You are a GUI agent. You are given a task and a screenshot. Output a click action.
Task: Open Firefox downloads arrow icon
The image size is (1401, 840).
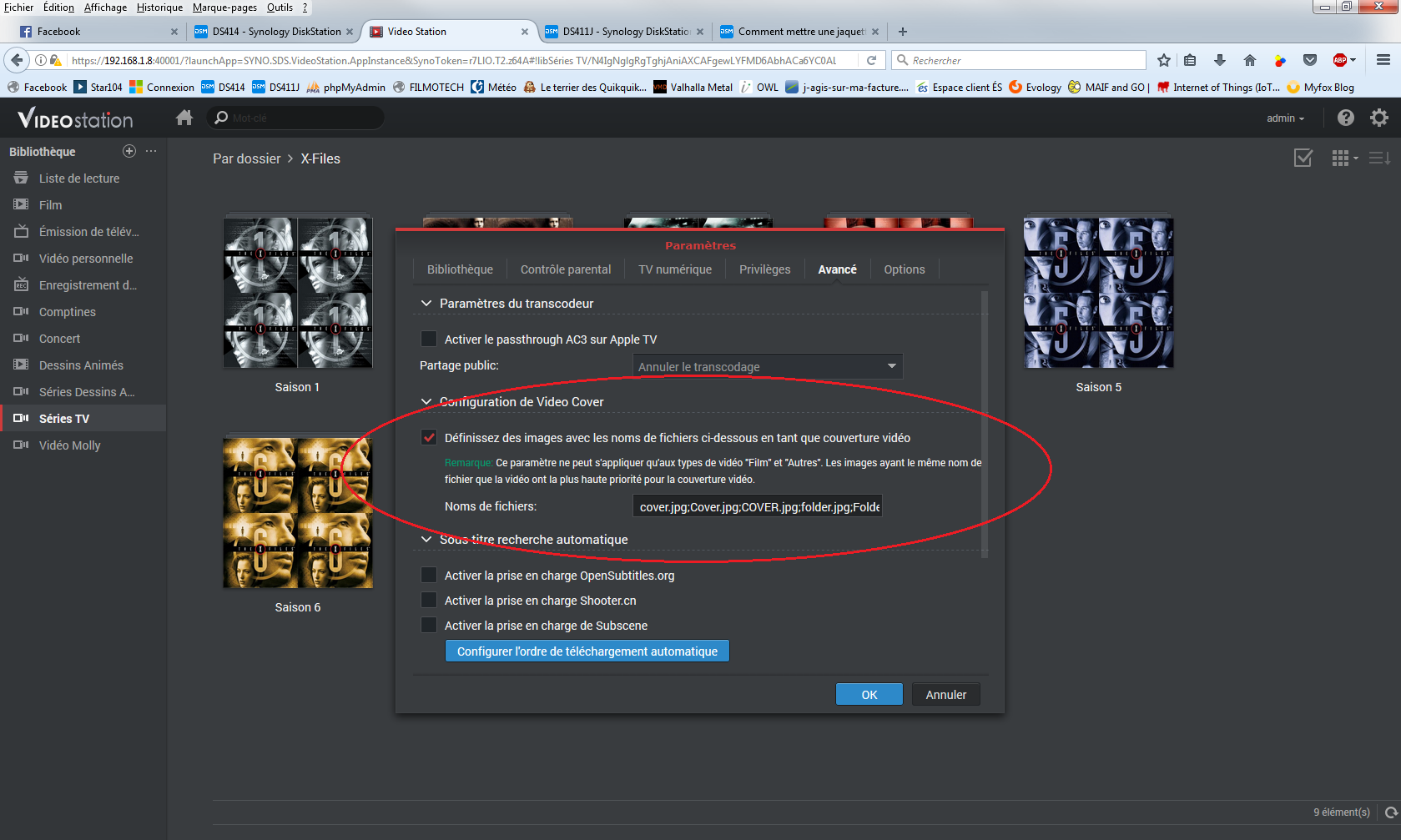1219,60
